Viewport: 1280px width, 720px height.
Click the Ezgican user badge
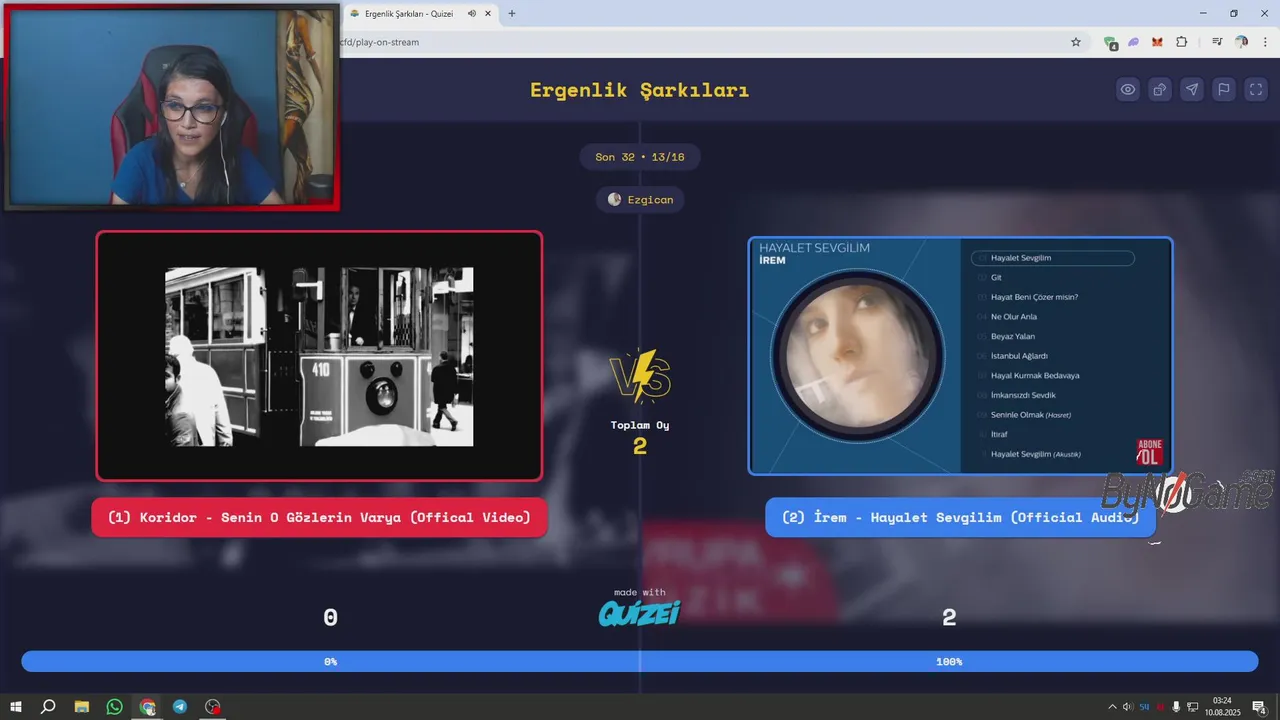640,199
